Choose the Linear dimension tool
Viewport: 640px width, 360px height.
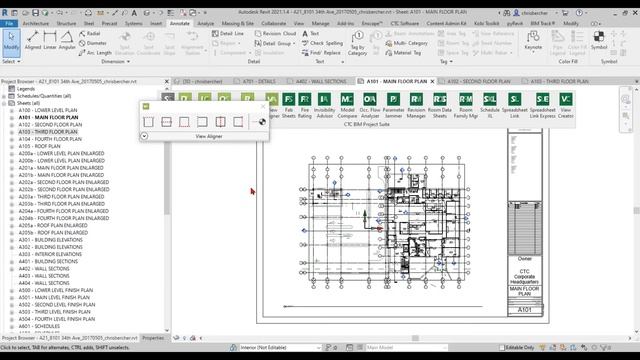pyautogui.click(x=50, y=41)
